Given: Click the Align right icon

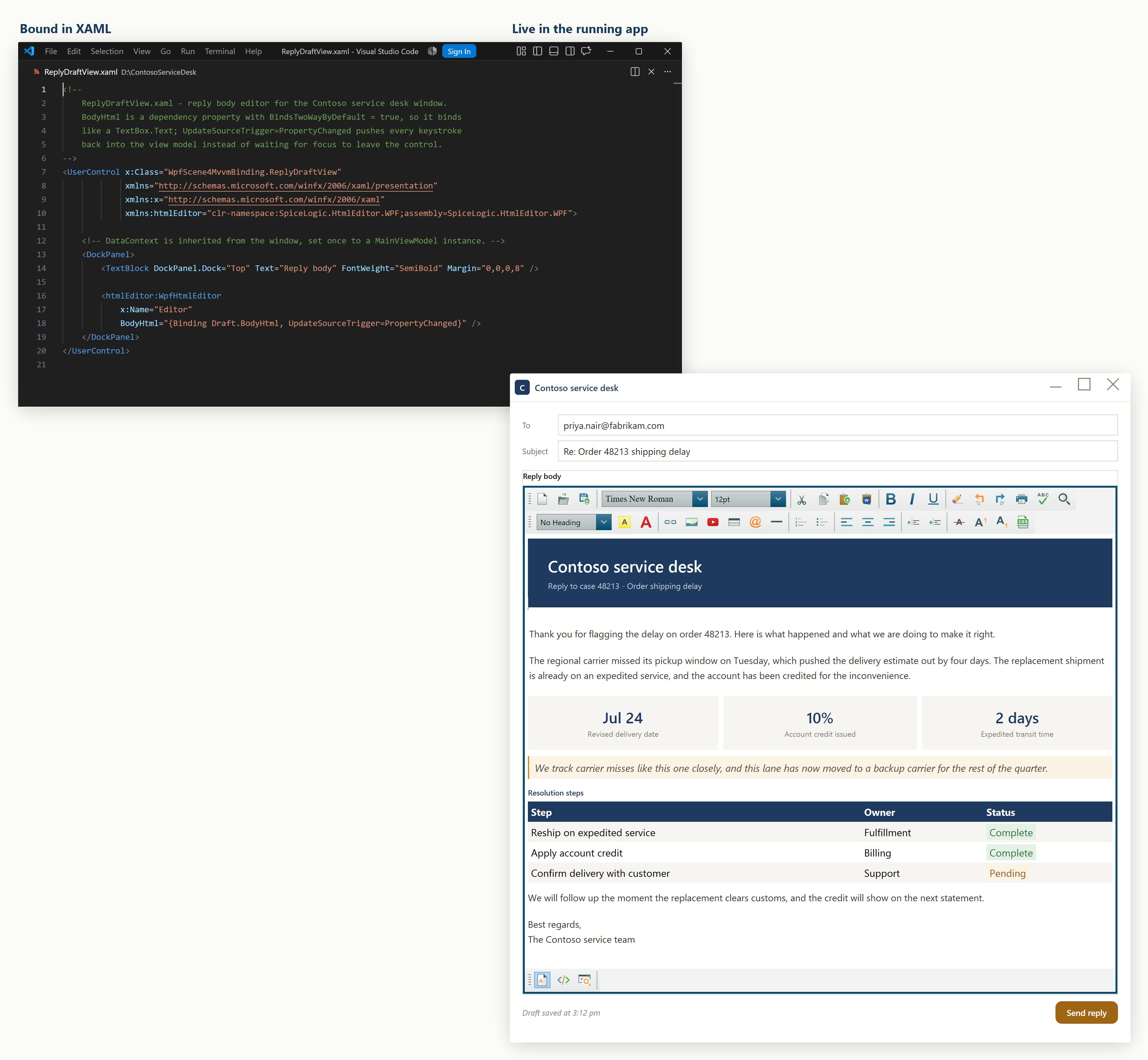Looking at the screenshot, I should 889,522.
